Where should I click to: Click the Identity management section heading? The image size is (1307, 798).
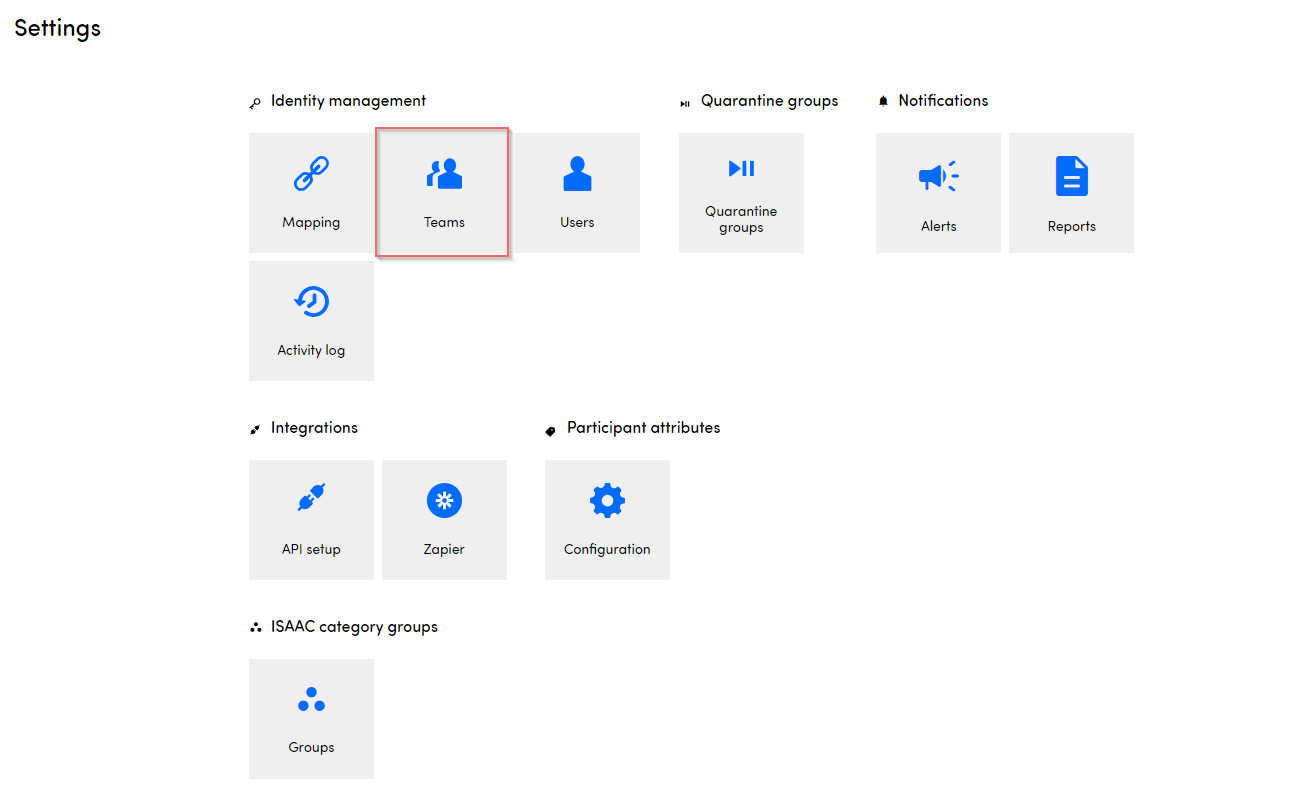tap(348, 101)
